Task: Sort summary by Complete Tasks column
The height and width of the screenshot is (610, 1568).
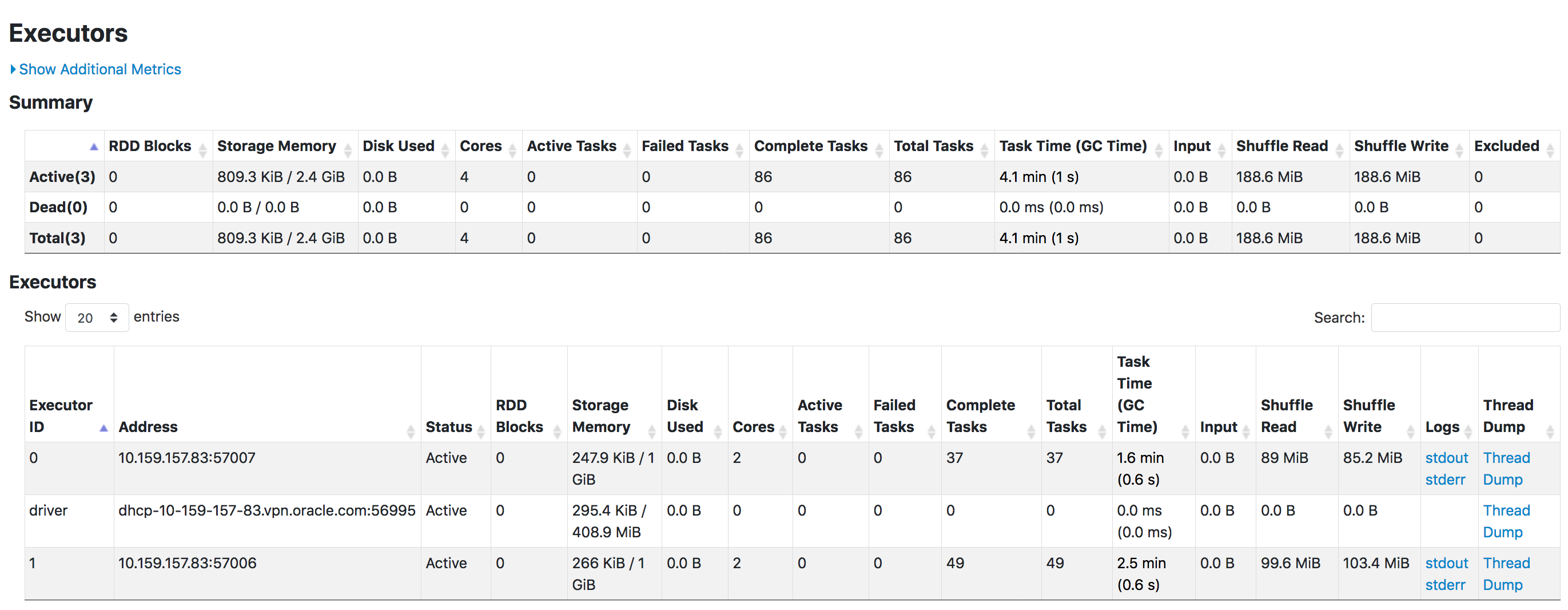Action: pyautogui.click(x=819, y=146)
